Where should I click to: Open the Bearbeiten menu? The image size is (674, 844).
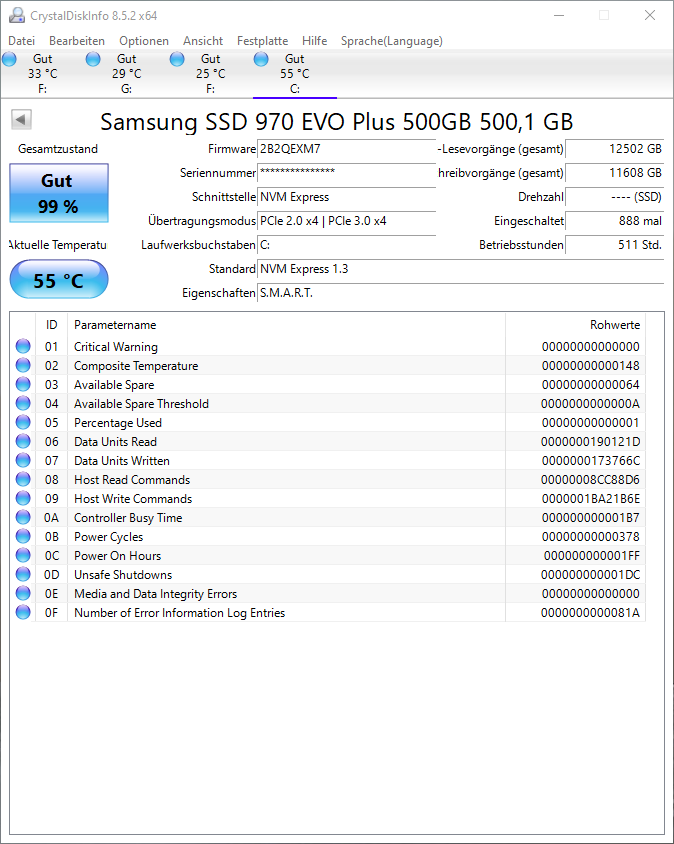tap(77, 41)
